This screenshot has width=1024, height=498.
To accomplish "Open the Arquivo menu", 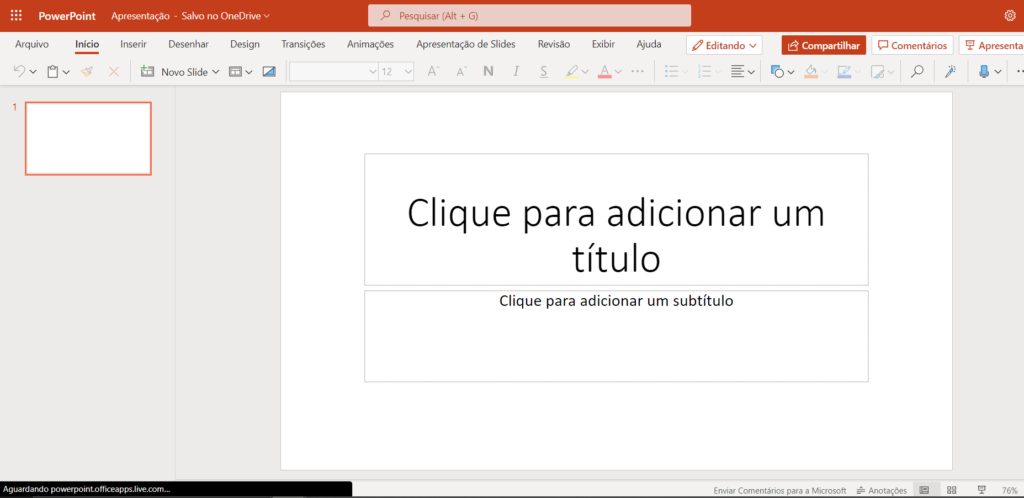I will pyautogui.click(x=32, y=44).
